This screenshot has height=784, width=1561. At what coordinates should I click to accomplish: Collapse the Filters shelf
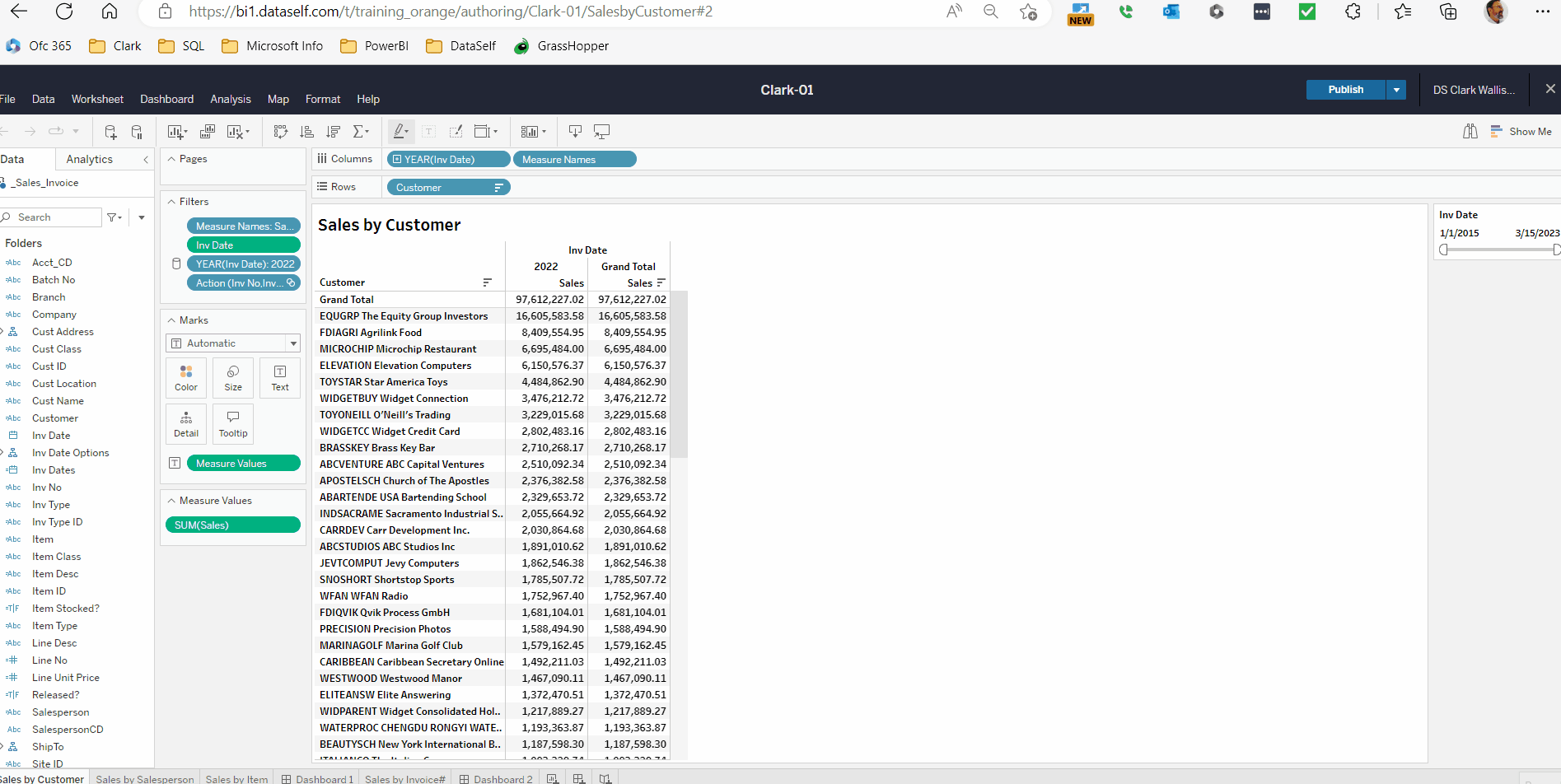[171, 202]
